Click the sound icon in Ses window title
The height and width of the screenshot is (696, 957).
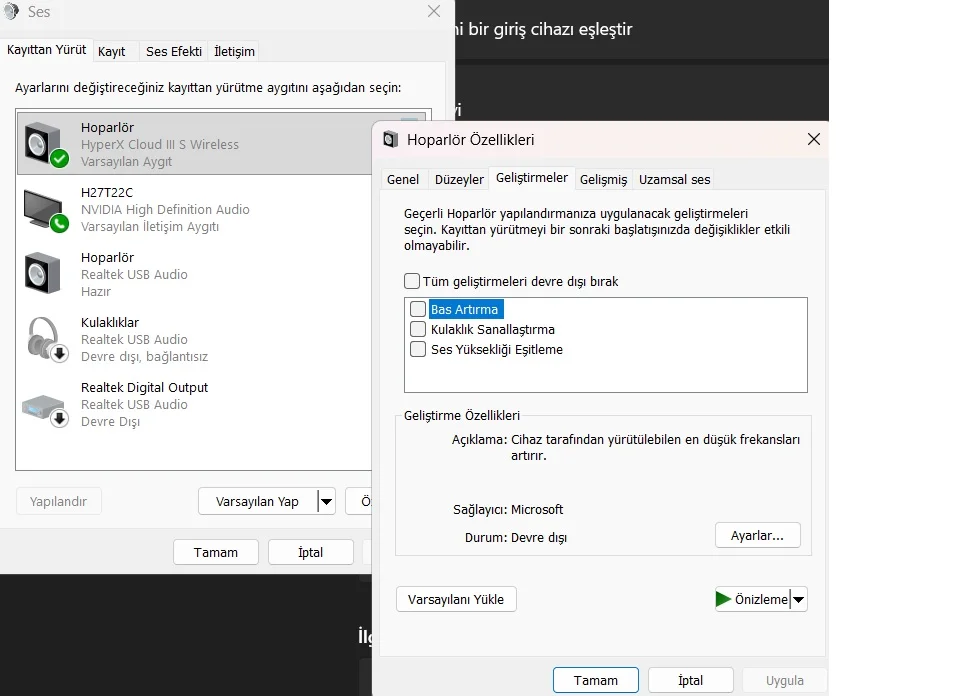click(x=11, y=12)
